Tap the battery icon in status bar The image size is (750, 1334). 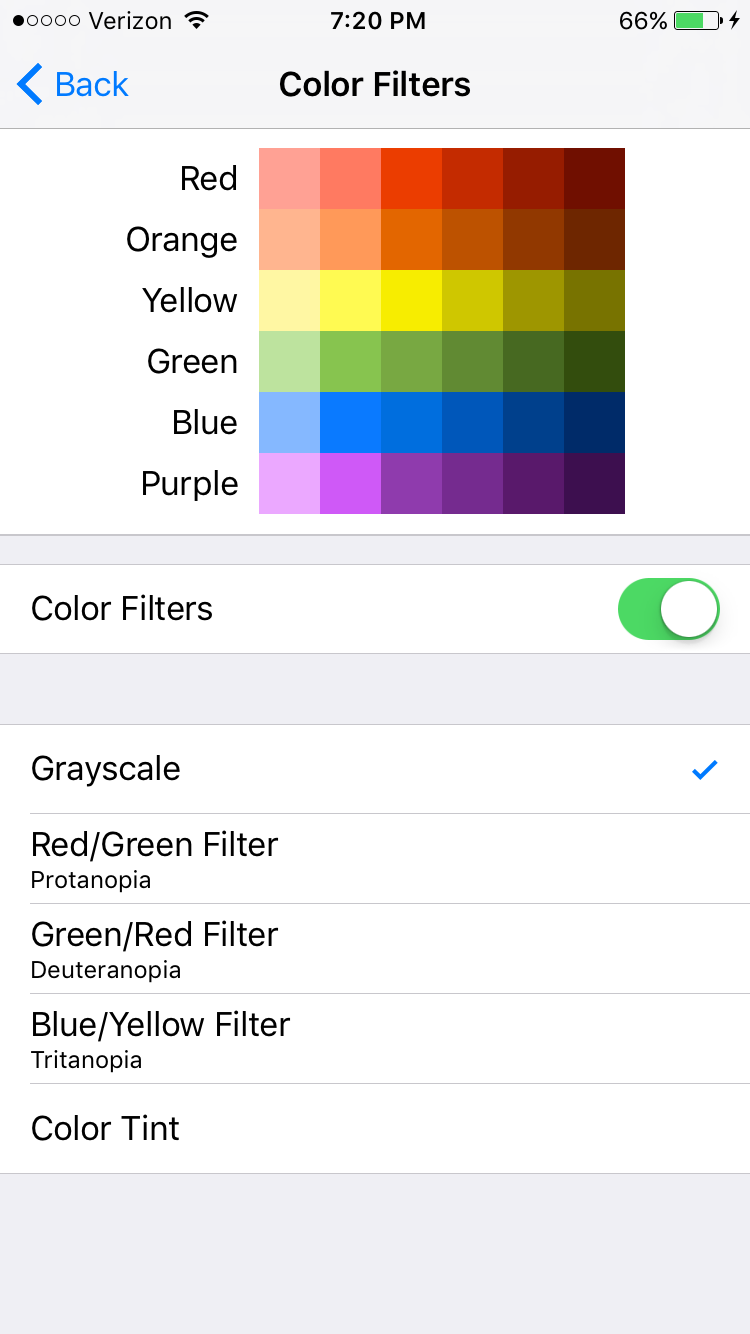[698, 20]
